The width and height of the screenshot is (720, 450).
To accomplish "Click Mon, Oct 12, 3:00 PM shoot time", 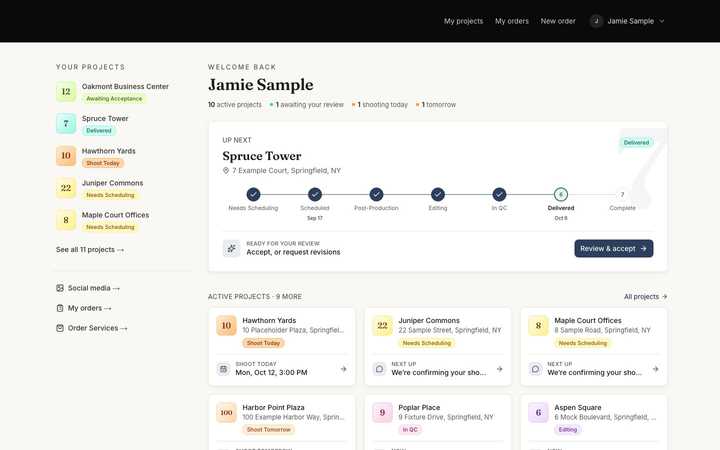I will tap(271, 372).
